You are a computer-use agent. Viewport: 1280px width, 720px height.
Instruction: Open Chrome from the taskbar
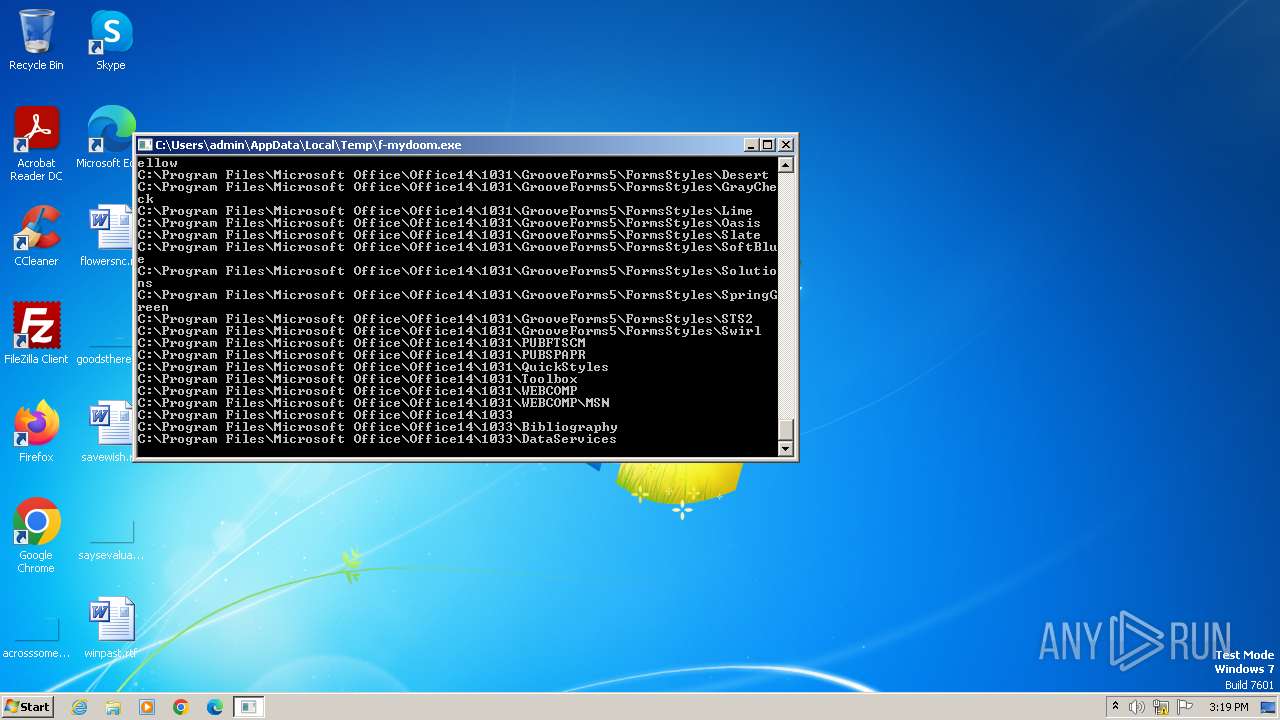(181, 707)
